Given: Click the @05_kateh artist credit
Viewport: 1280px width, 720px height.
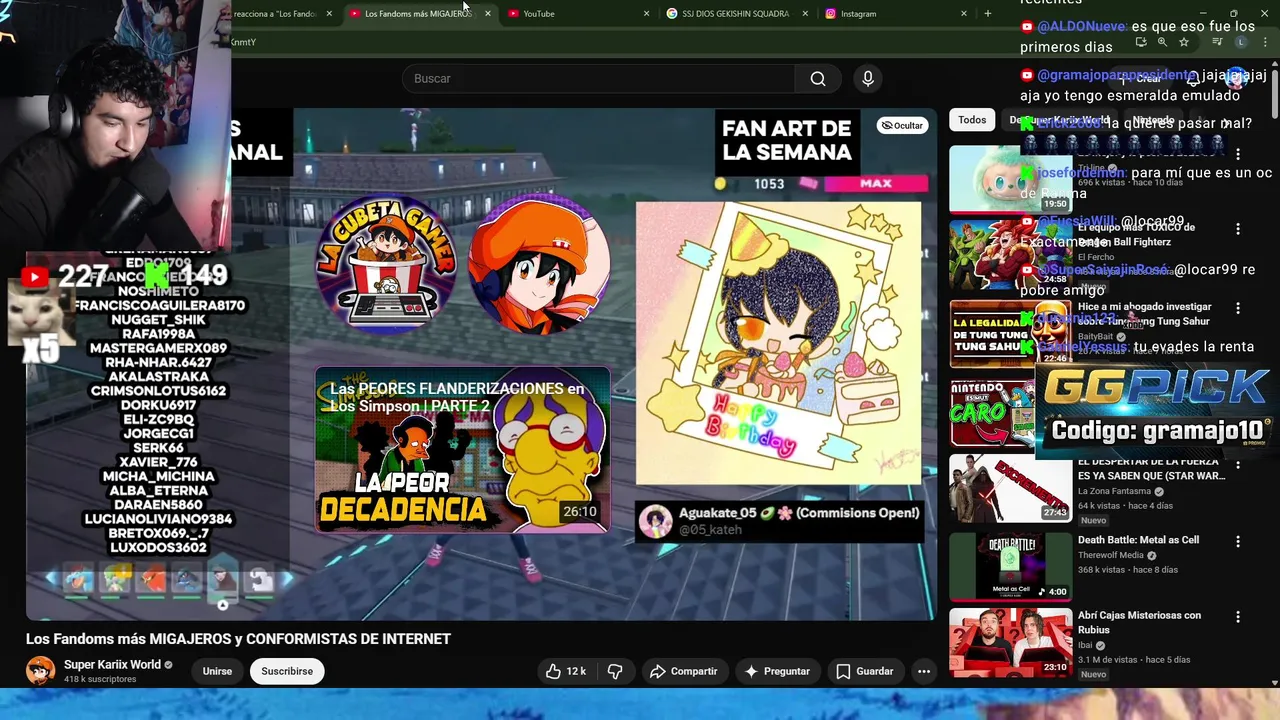Looking at the screenshot, I should [710, 530].
